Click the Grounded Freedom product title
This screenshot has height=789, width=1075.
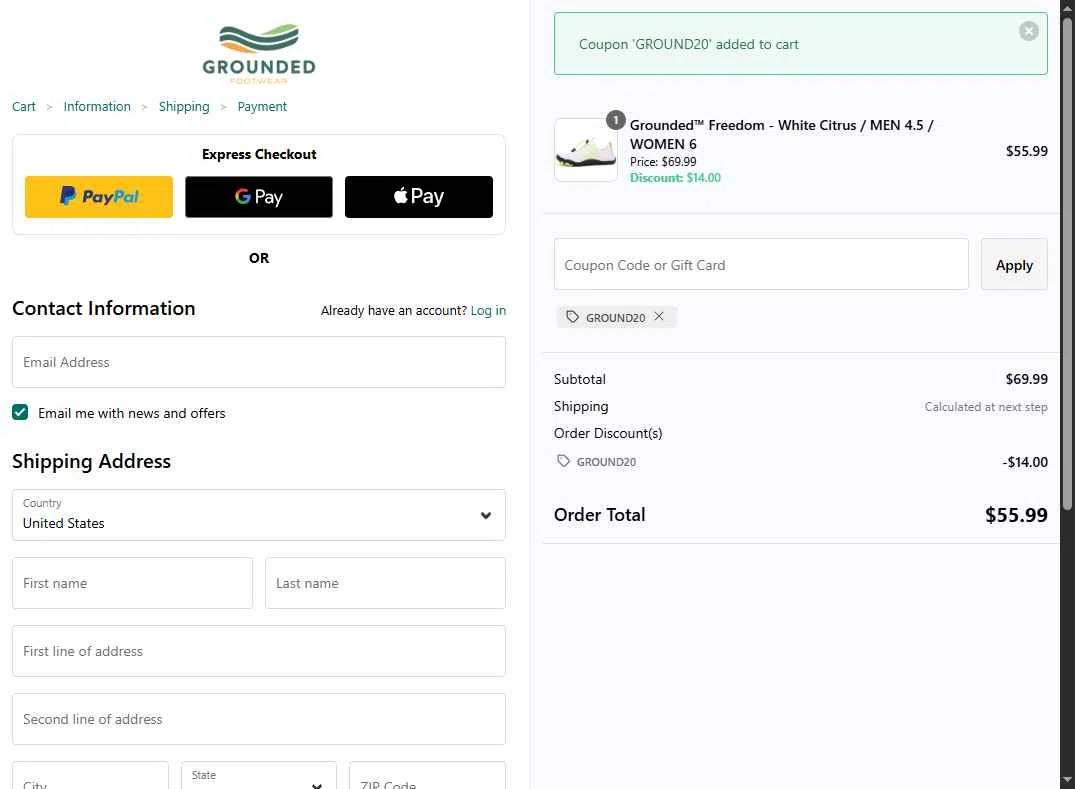781,134
